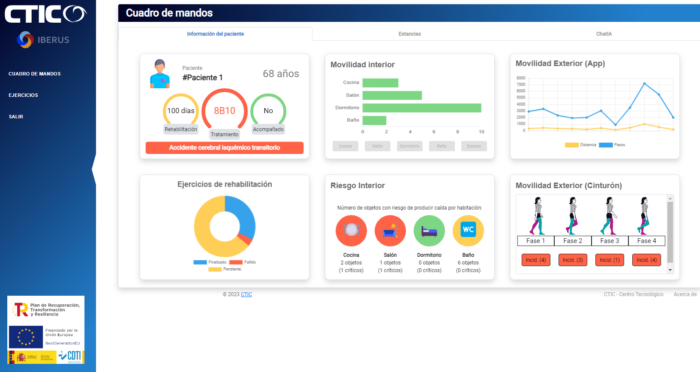Click the Dormitorio bed risk icon

[x=429, y=231]
